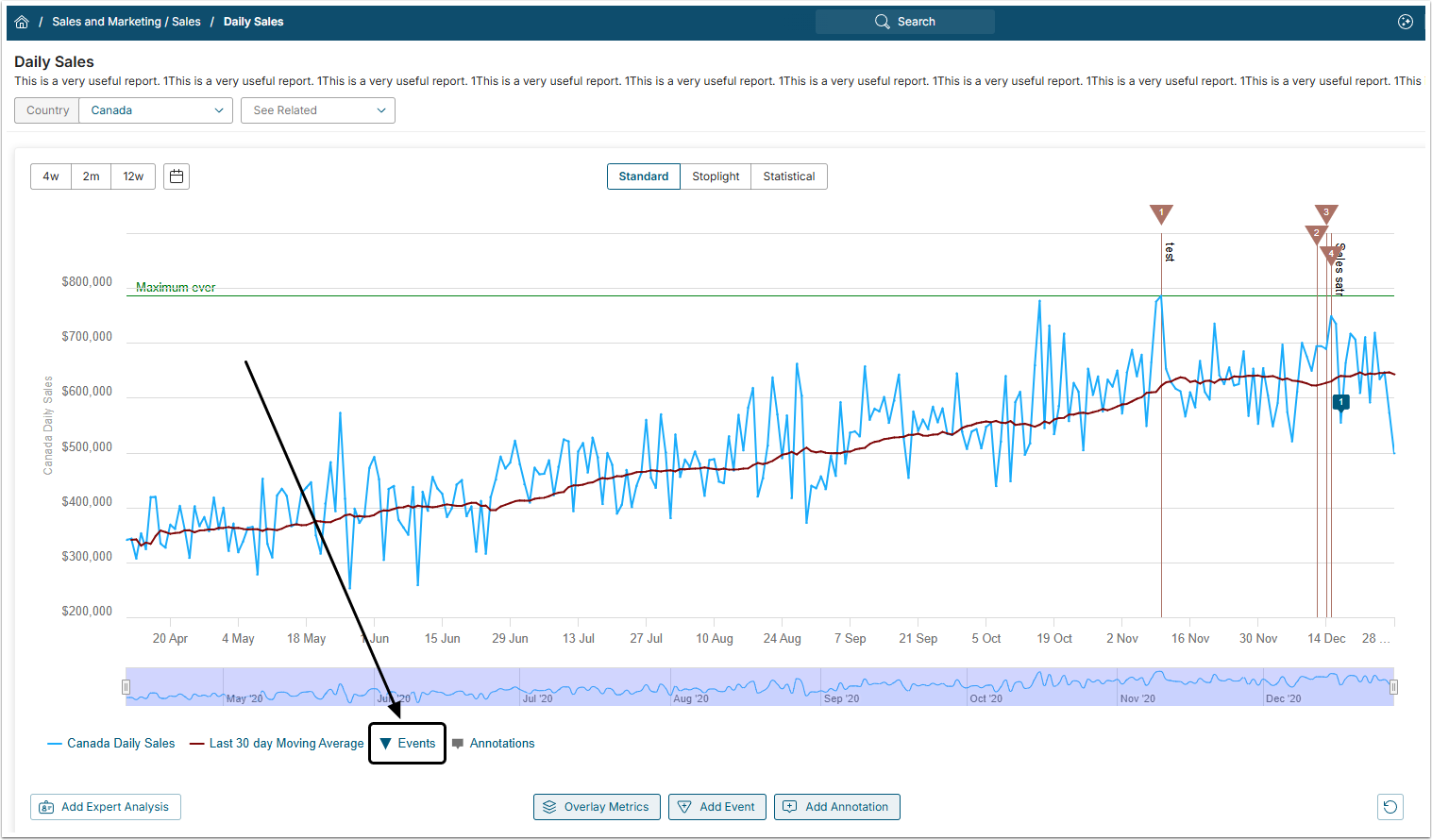Click the Add Event button

coord(717,807)
